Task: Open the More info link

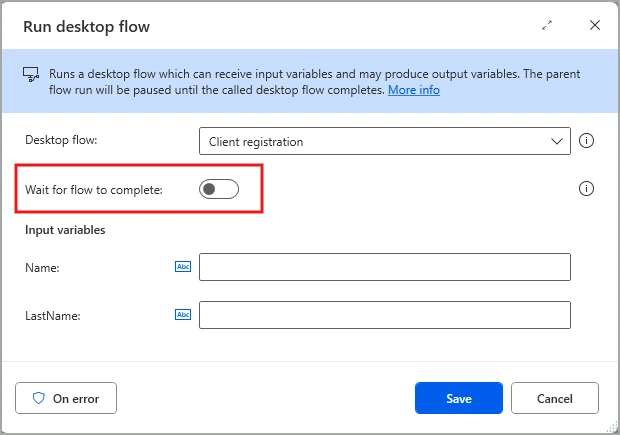Action: pos(413,90)
